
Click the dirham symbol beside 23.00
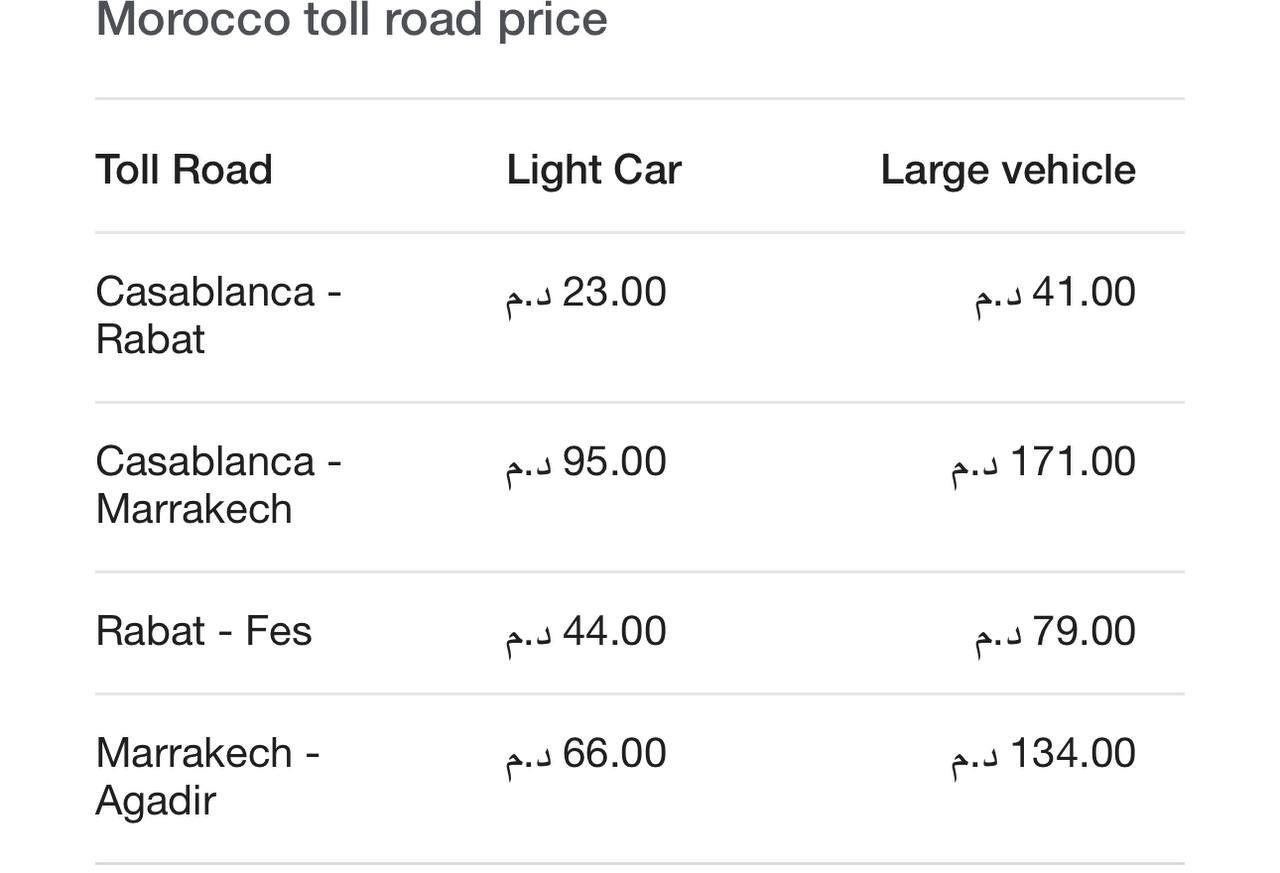coord(528,296)
